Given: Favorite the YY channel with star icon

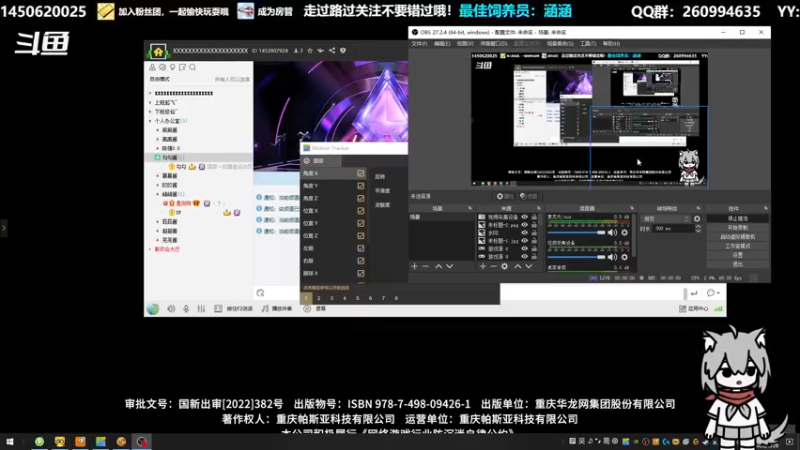Looking at the screenshot, I should 310,51.
